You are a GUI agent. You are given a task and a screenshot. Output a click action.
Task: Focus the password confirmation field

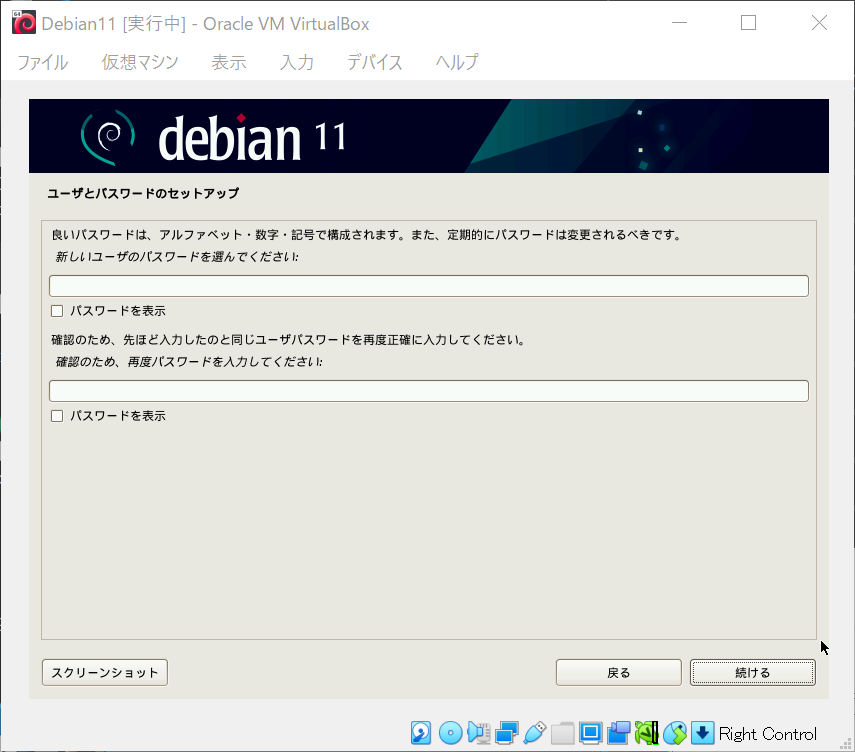(429, 391)
